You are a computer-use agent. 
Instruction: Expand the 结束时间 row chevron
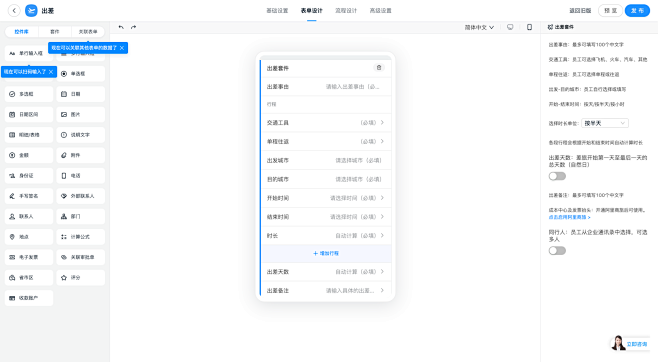(x=382, y=217)
